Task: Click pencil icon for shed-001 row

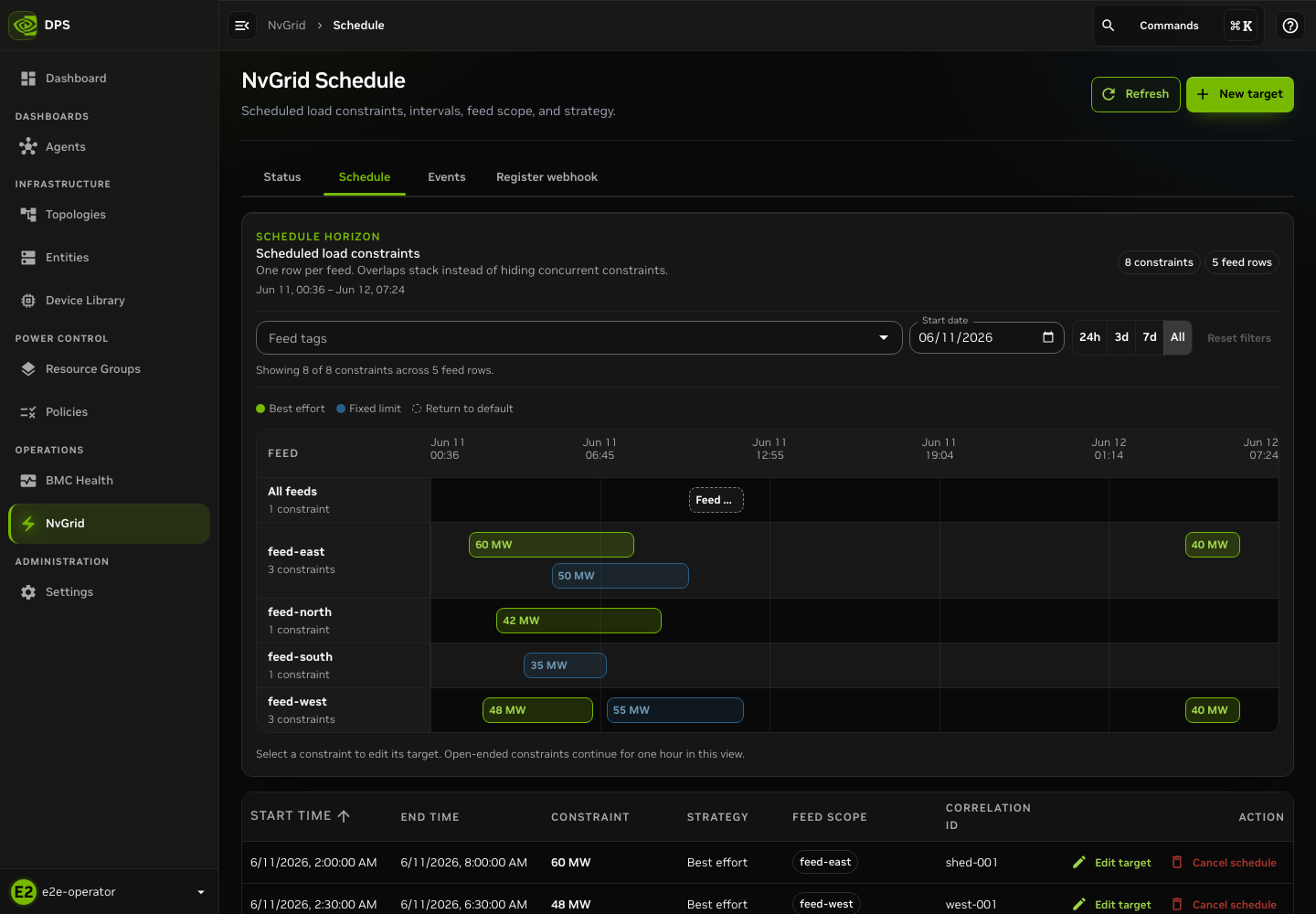Action: click(1079, 862)
